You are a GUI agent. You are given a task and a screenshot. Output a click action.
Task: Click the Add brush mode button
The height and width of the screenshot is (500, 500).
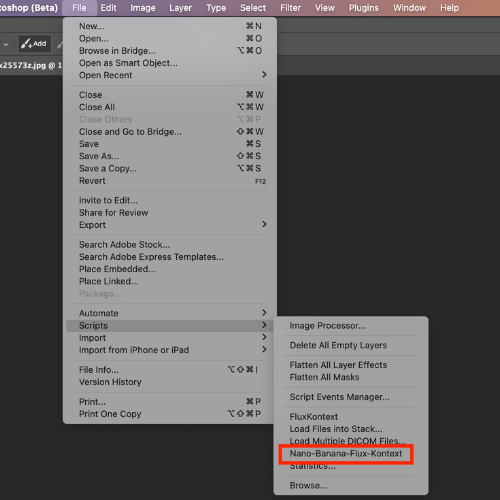pyautogui.click(x=34, y=44)
